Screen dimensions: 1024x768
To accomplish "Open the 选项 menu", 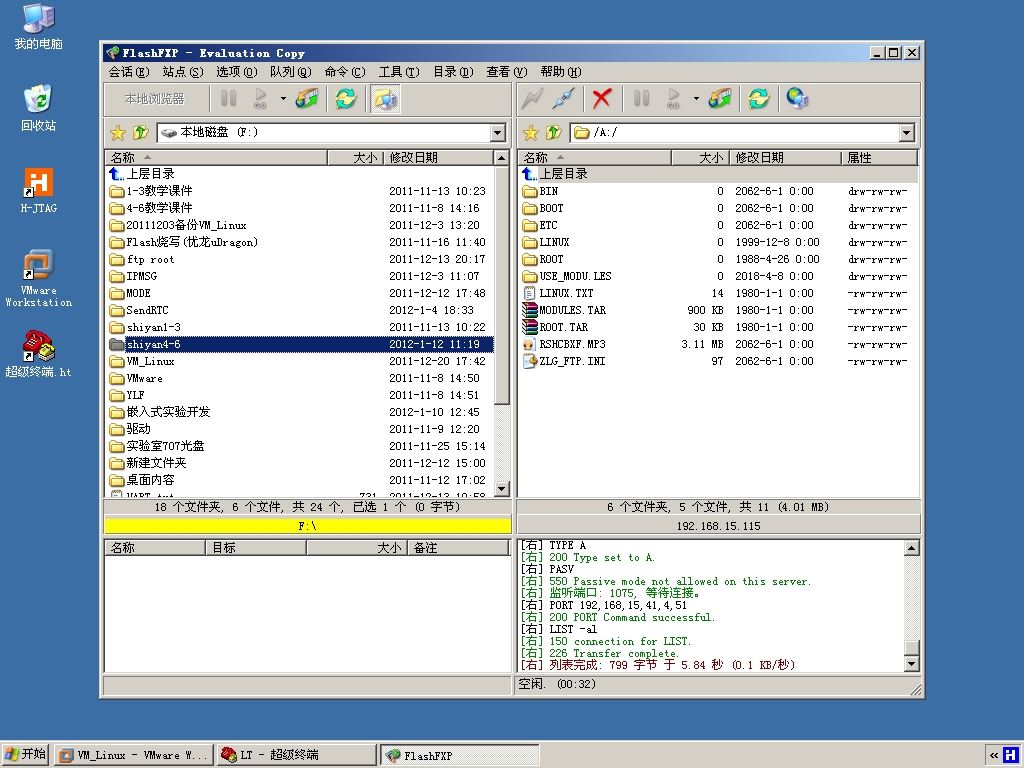I will coord(236,72).
